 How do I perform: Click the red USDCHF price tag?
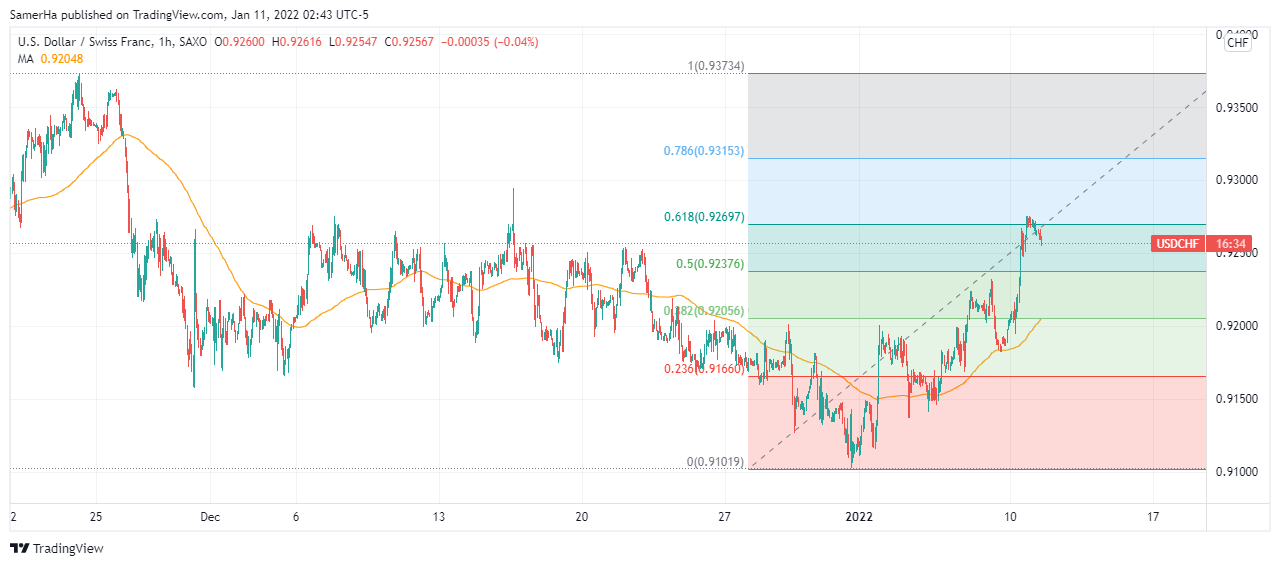pos(1179,243)
